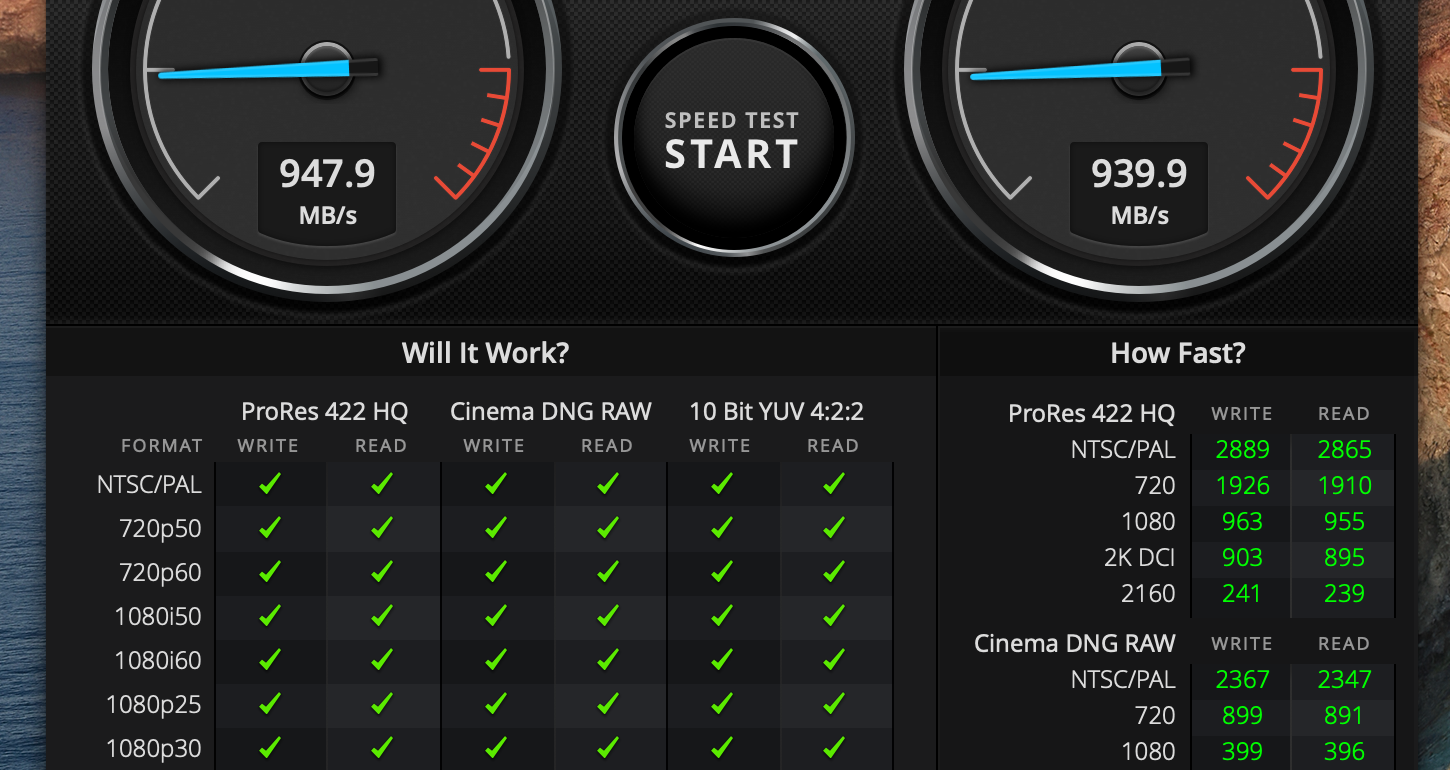Click the ProRes 720 write value 1926
The height and width of the screenshot is (770, 1450).
[1242, 486]
